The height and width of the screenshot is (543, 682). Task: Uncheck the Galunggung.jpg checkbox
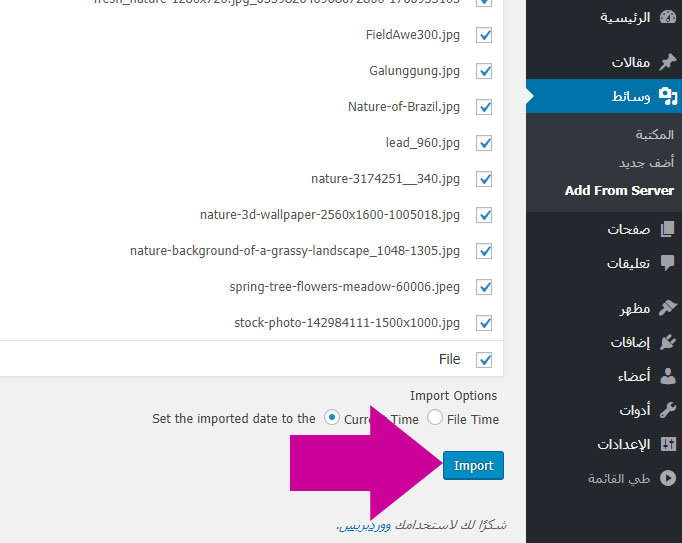coord(484,71)
